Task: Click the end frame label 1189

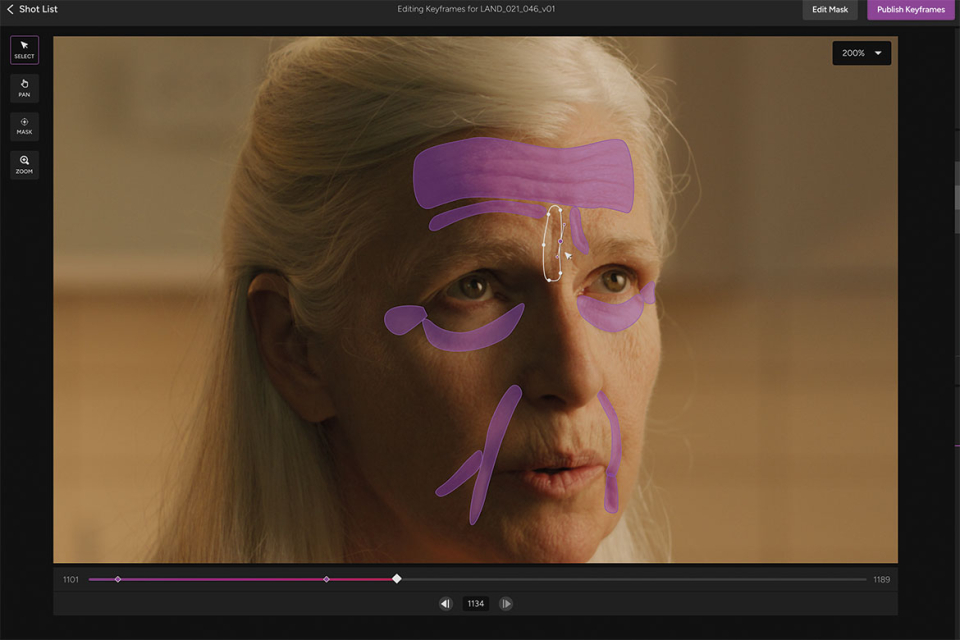Action: tap(882, 579)
